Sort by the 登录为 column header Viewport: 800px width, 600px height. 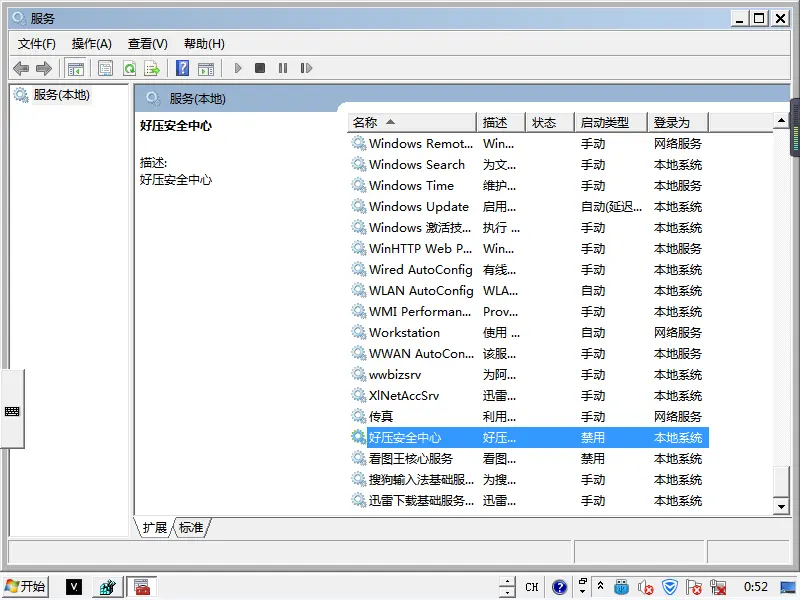pyautogui.click(x=678, y=122)
